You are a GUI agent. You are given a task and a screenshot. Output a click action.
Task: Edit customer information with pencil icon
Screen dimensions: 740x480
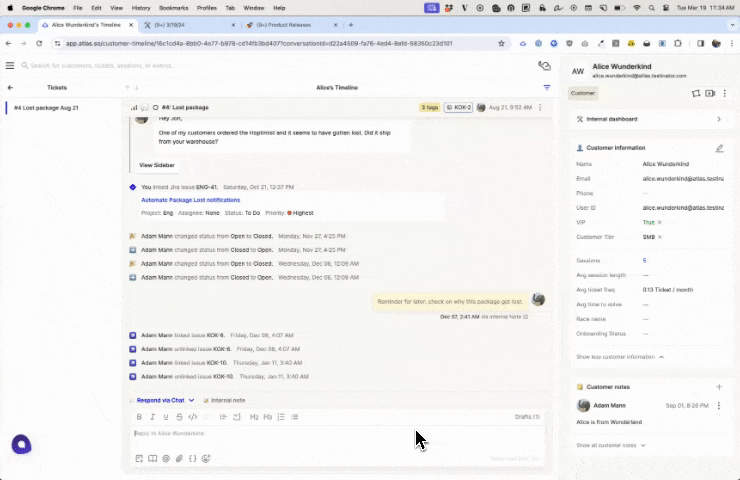click(719, 148)
